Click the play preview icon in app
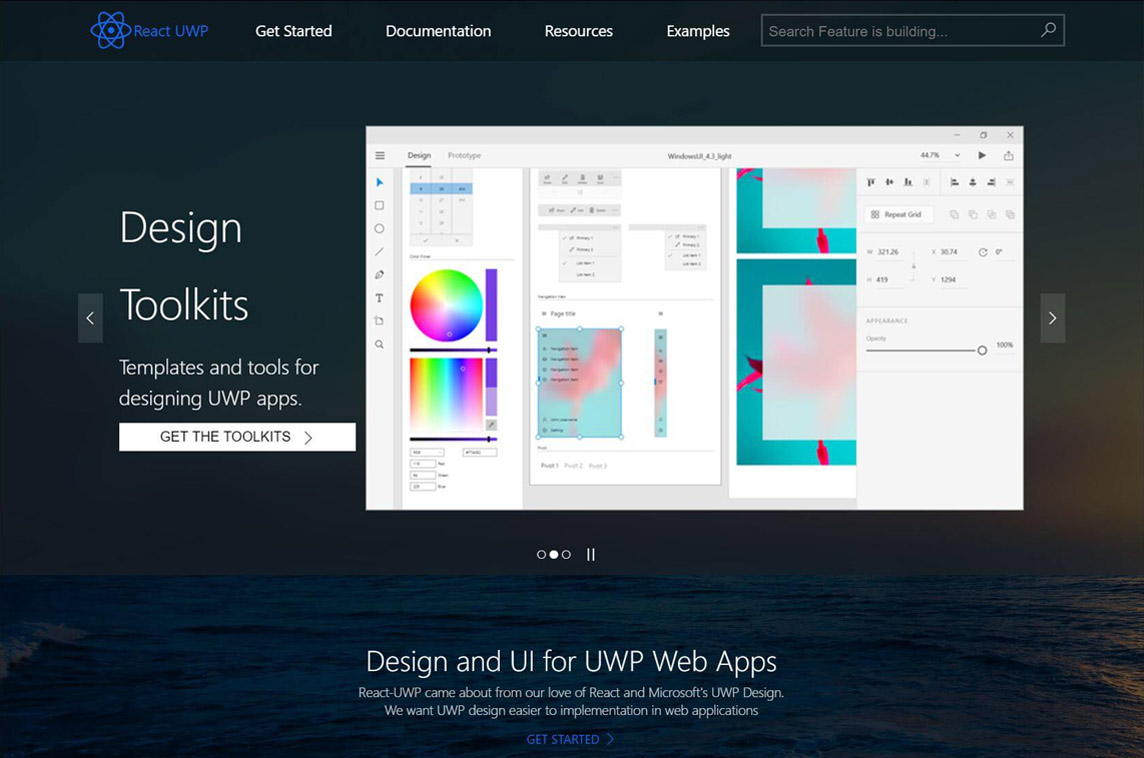Image resolution: width=1144 pixels, height=758 pixels. (982, 155)
